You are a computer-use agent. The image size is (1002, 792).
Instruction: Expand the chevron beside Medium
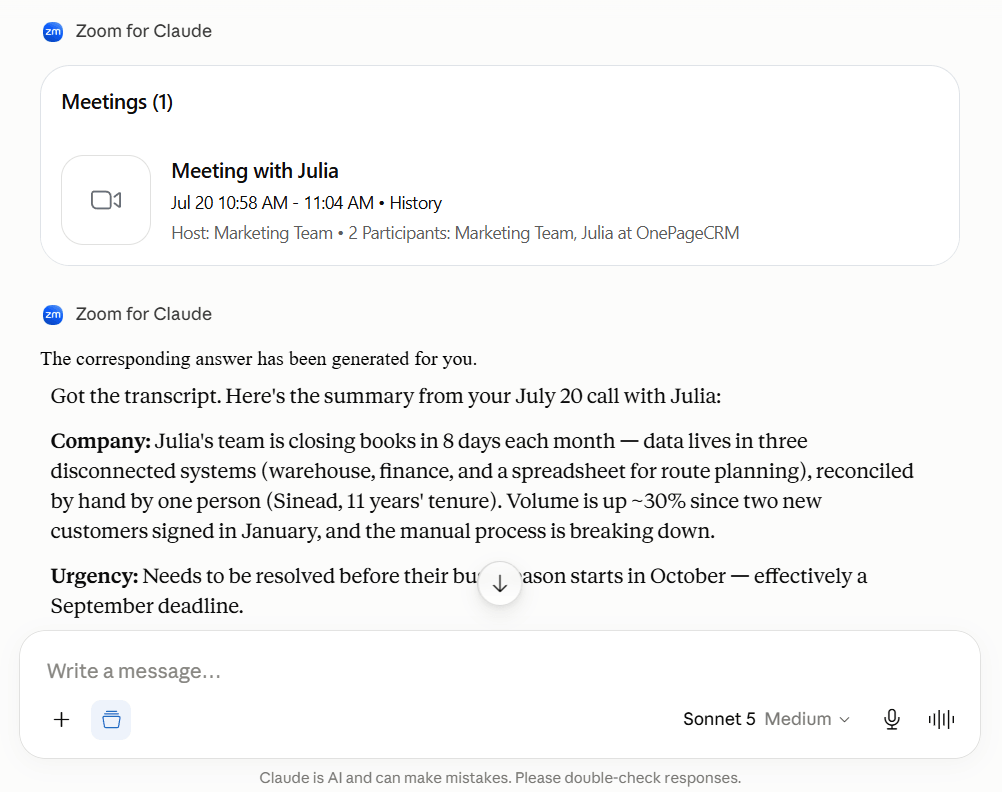pos(845,720)
